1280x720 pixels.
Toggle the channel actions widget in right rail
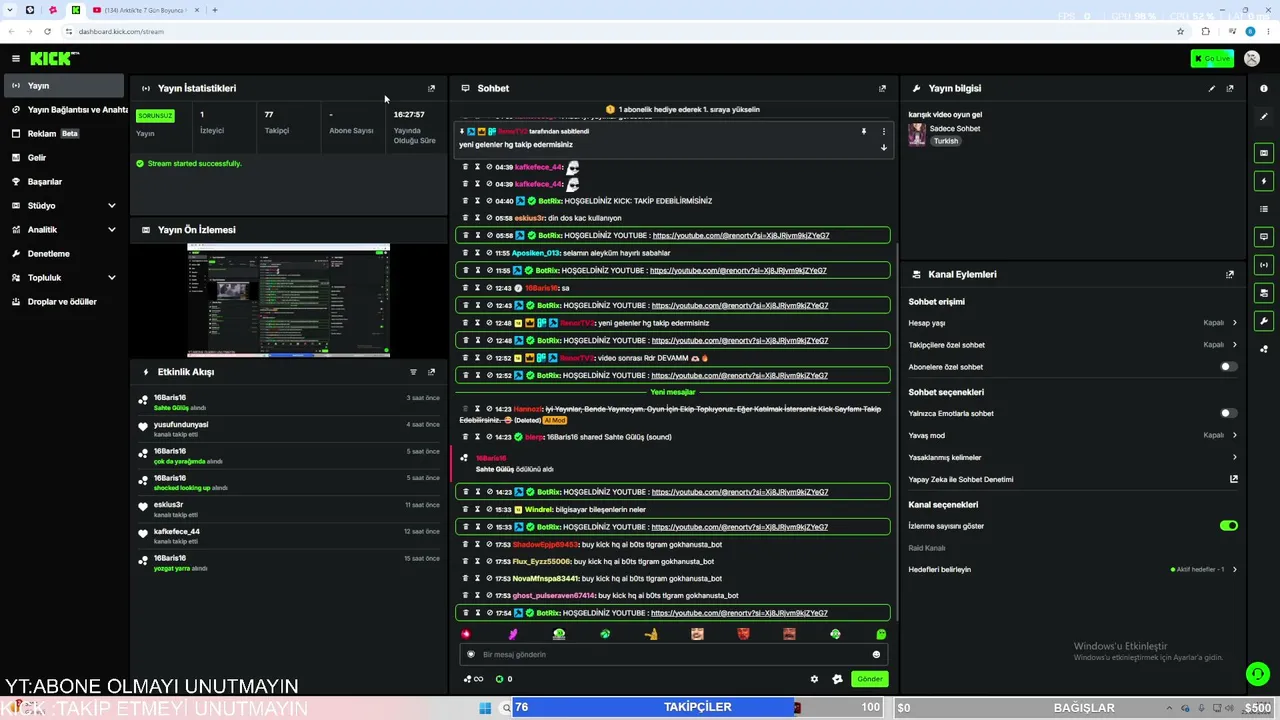(x=1264, y=293)
